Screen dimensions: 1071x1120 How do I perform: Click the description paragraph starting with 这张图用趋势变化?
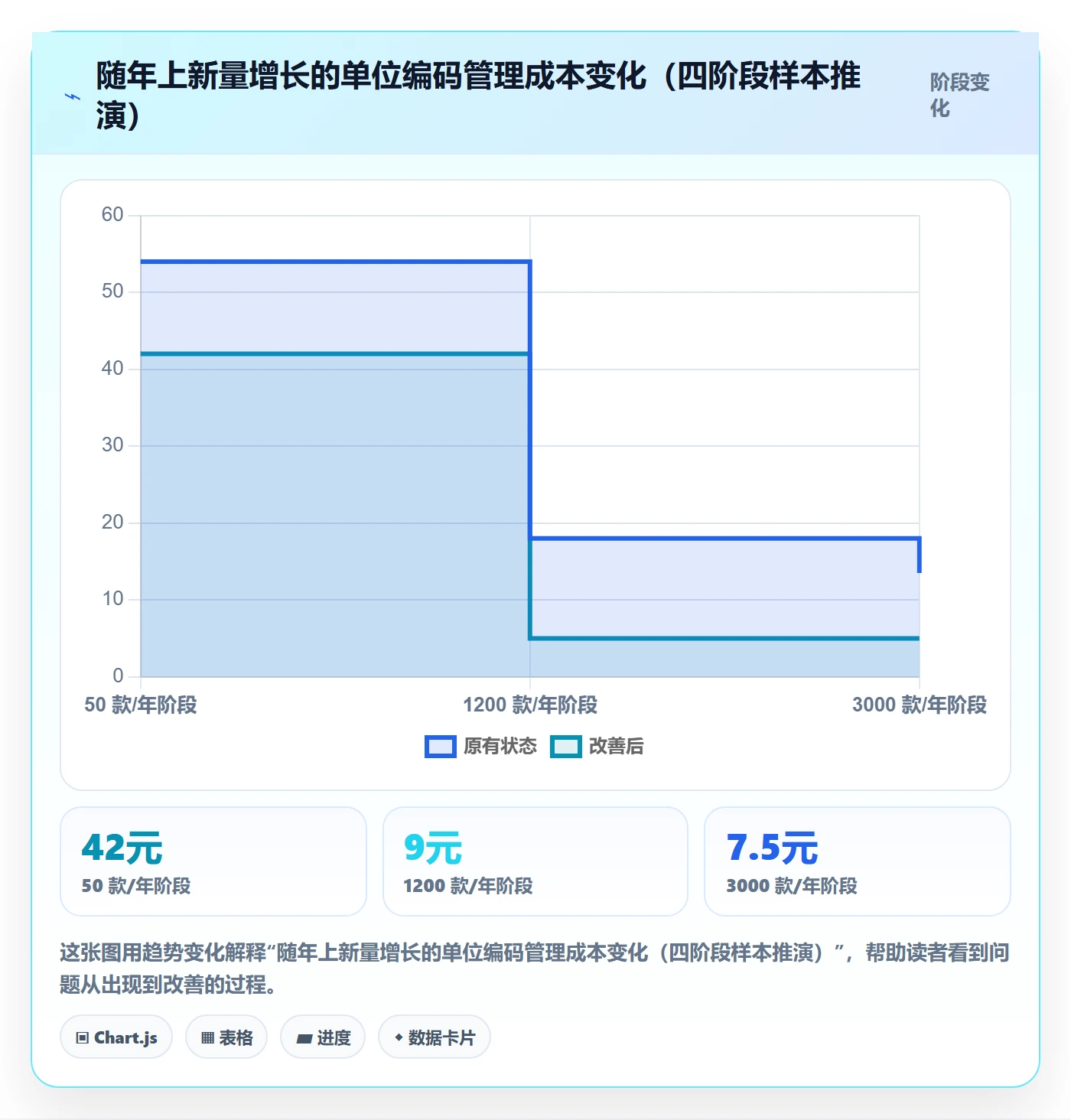pyautogui.click(x=535, y=968)
